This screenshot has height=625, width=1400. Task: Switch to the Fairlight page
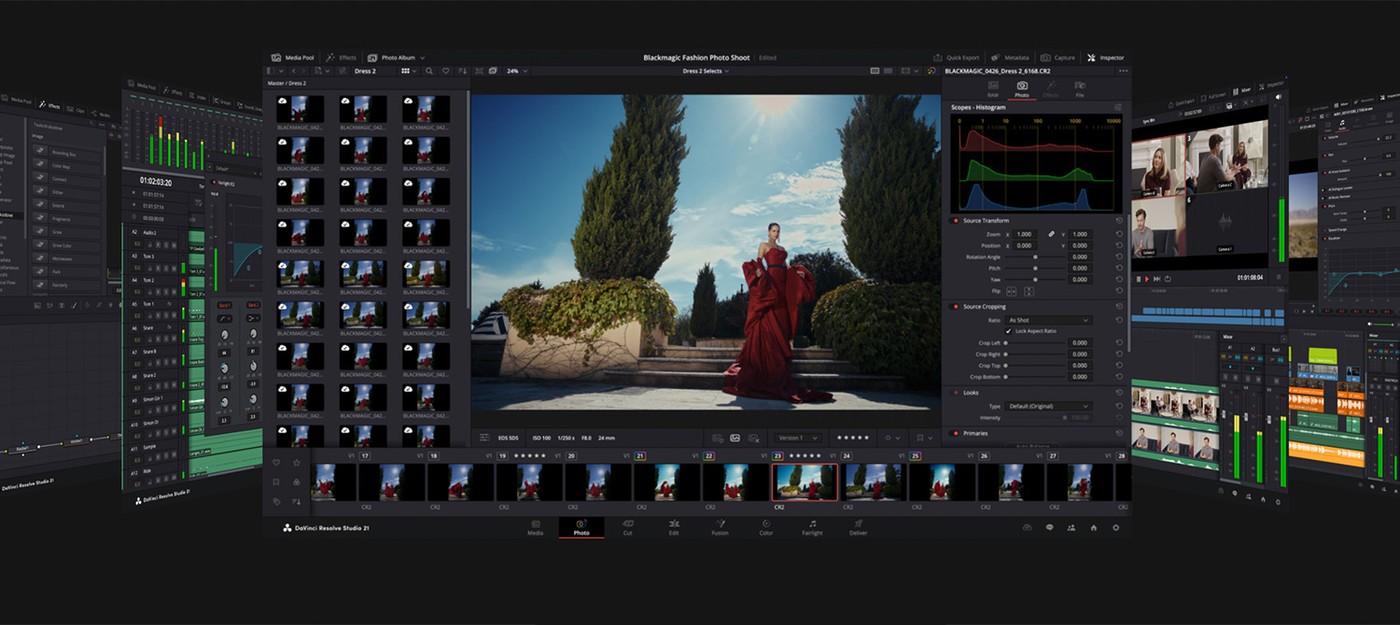coord(810,526)
